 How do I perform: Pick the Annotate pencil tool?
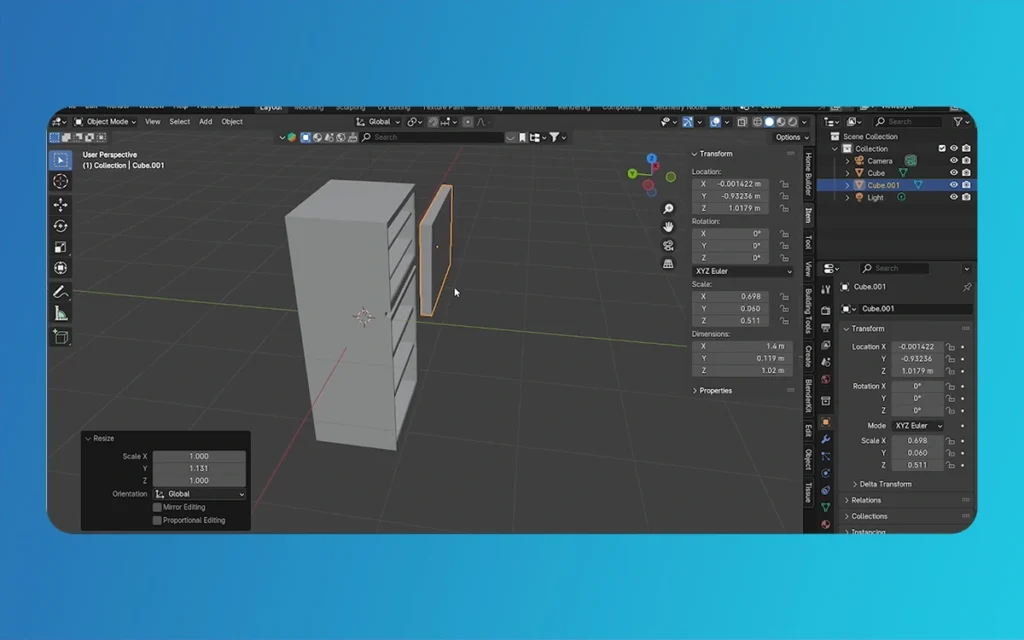coord(61,292)
